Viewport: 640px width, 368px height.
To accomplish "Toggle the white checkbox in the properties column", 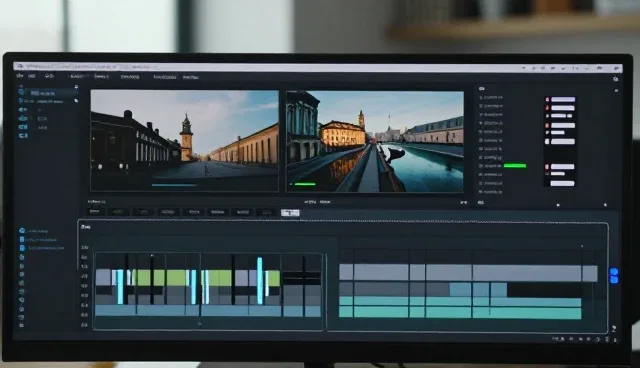I will click(x=547, y=142).
